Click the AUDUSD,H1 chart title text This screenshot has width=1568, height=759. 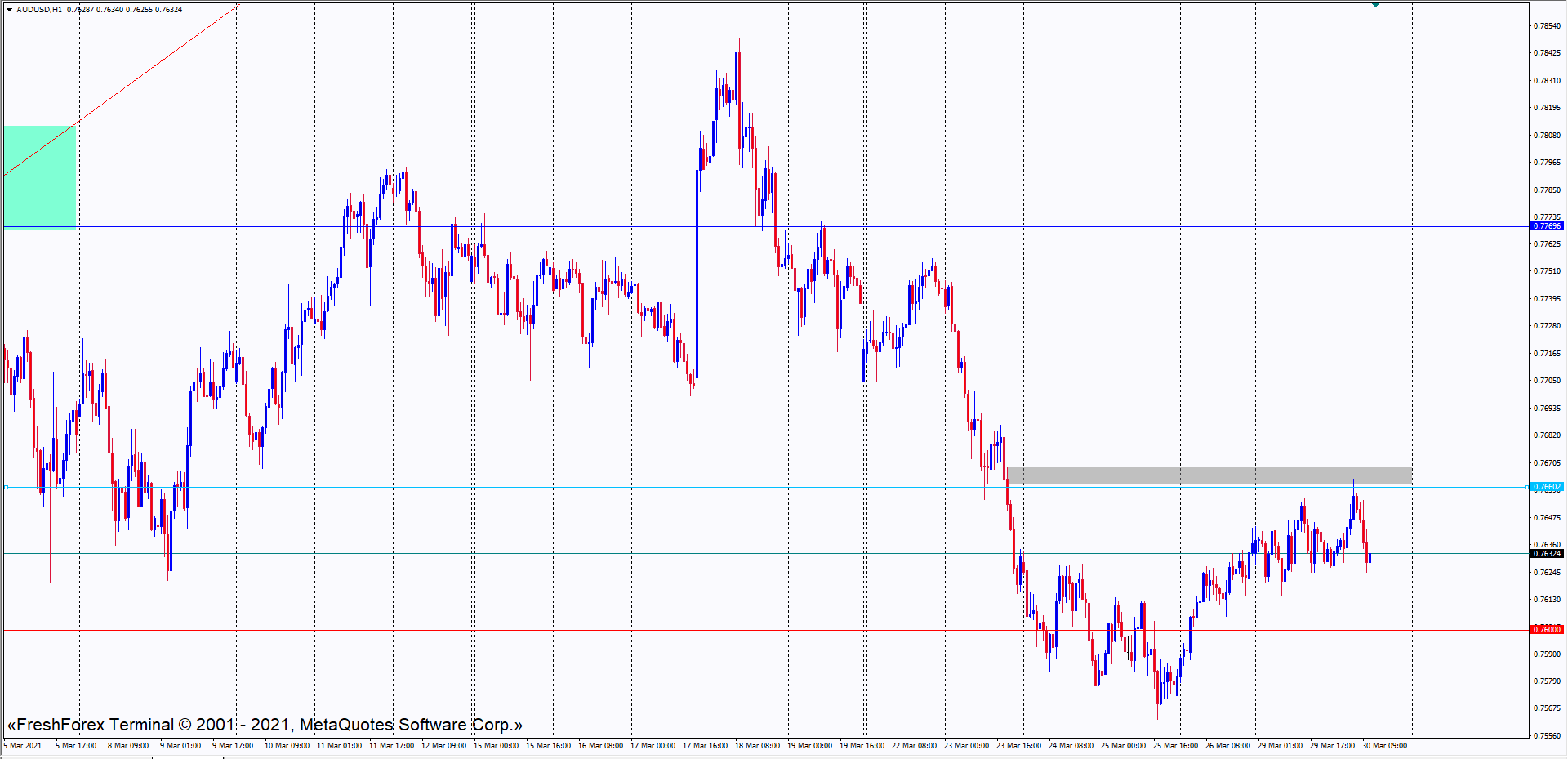tap(39, 10)
